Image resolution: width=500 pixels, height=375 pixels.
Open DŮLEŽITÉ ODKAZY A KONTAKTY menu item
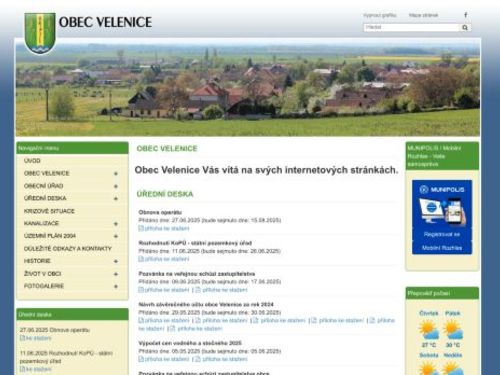tap(68, 249)
